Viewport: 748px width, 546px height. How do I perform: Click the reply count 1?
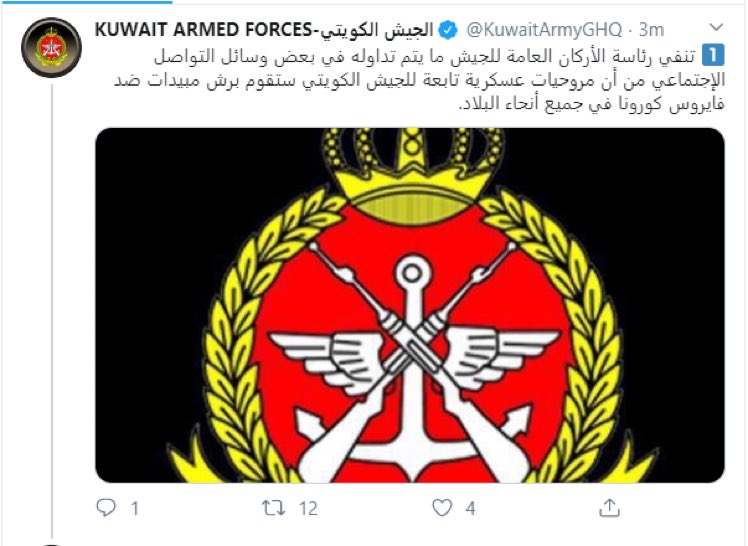(x=135, y=509)
